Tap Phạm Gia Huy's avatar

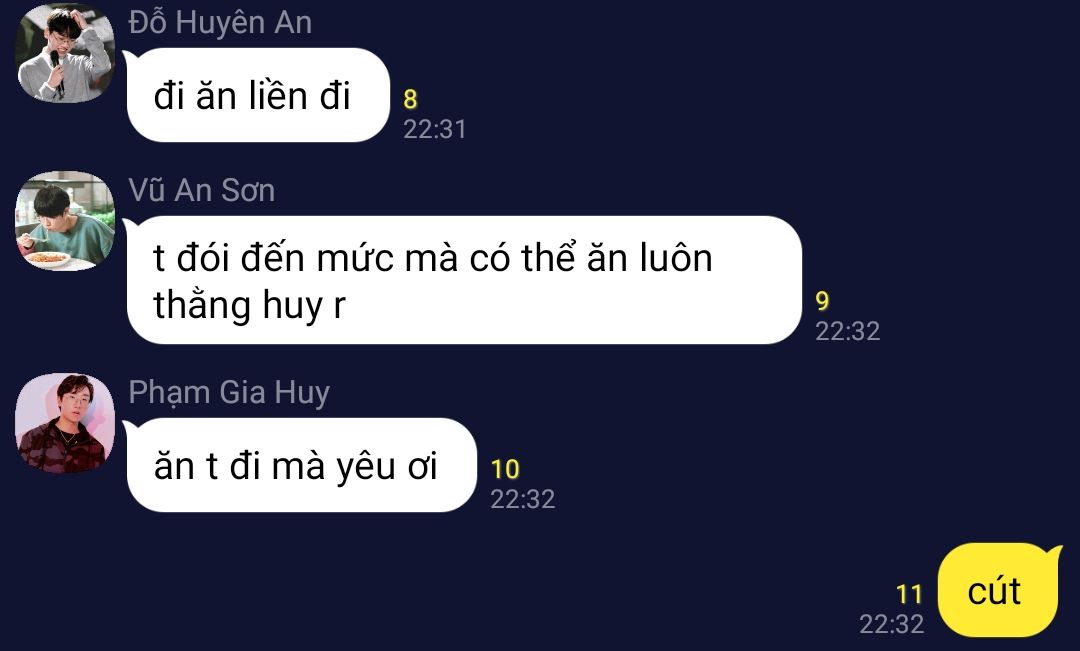click(x=65, y=423)
